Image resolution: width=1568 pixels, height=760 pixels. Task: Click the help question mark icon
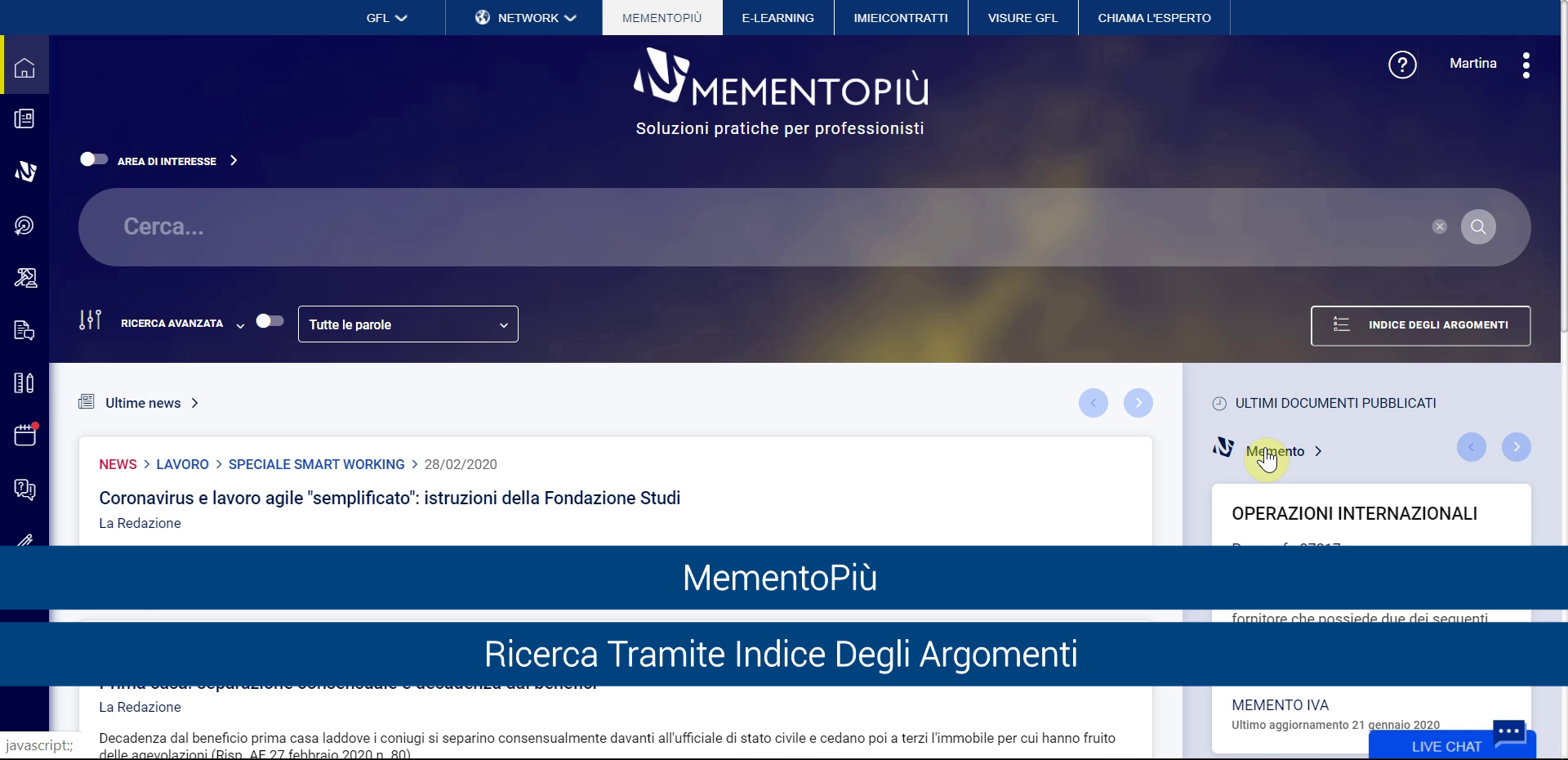click(x=1402, y=65)
